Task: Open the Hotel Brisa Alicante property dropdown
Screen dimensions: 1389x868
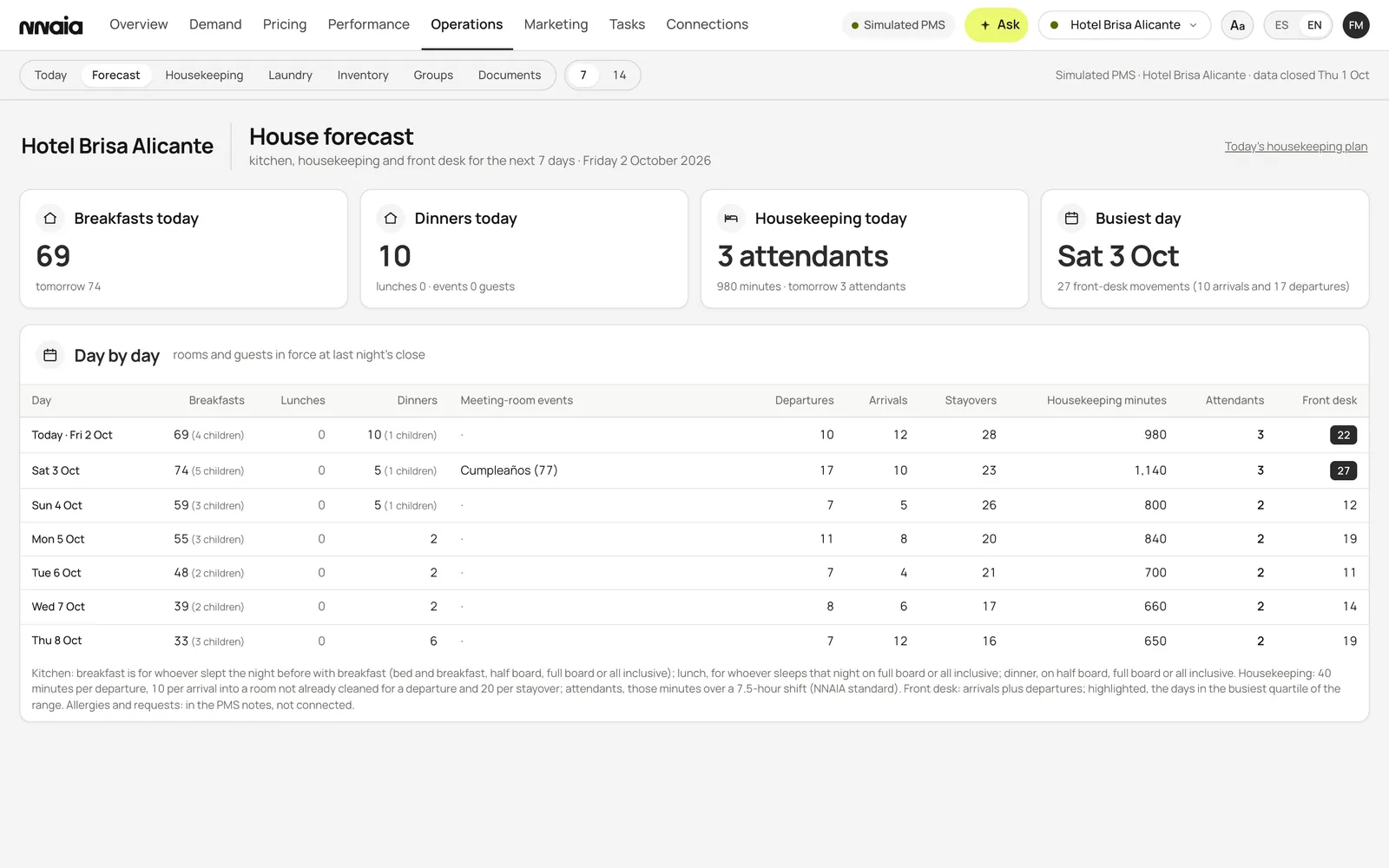Action: (x=1124, y=25)
